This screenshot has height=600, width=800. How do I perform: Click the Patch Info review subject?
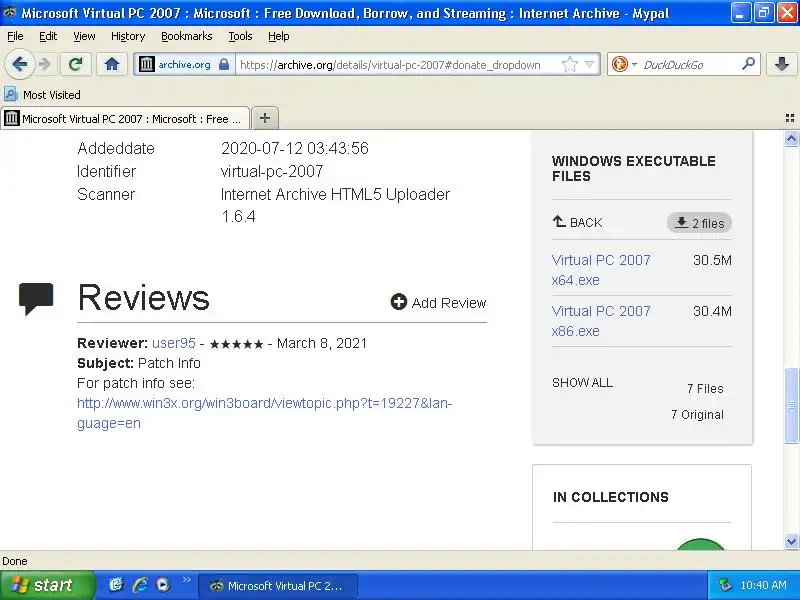(x=169, y=363)
